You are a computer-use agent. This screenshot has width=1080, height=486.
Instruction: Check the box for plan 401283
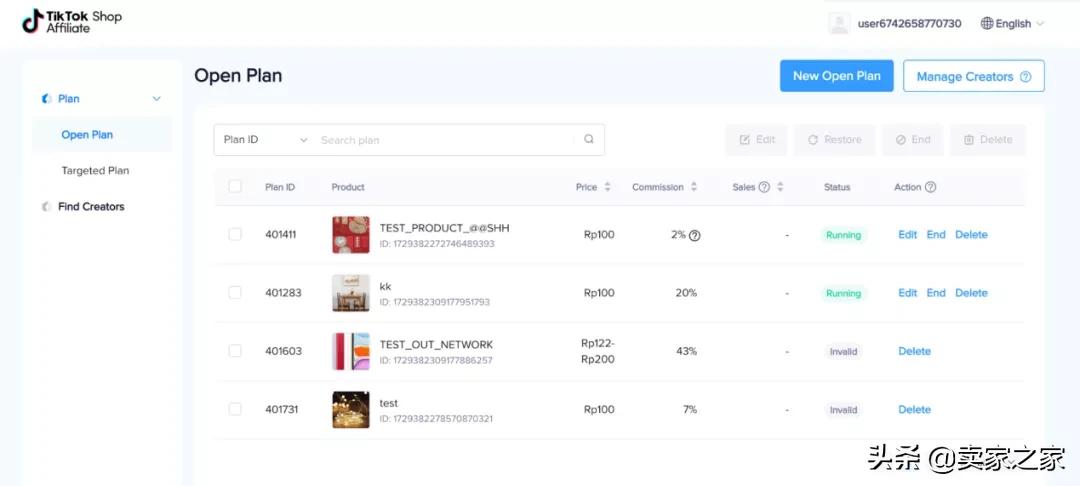tap(235, 293)
